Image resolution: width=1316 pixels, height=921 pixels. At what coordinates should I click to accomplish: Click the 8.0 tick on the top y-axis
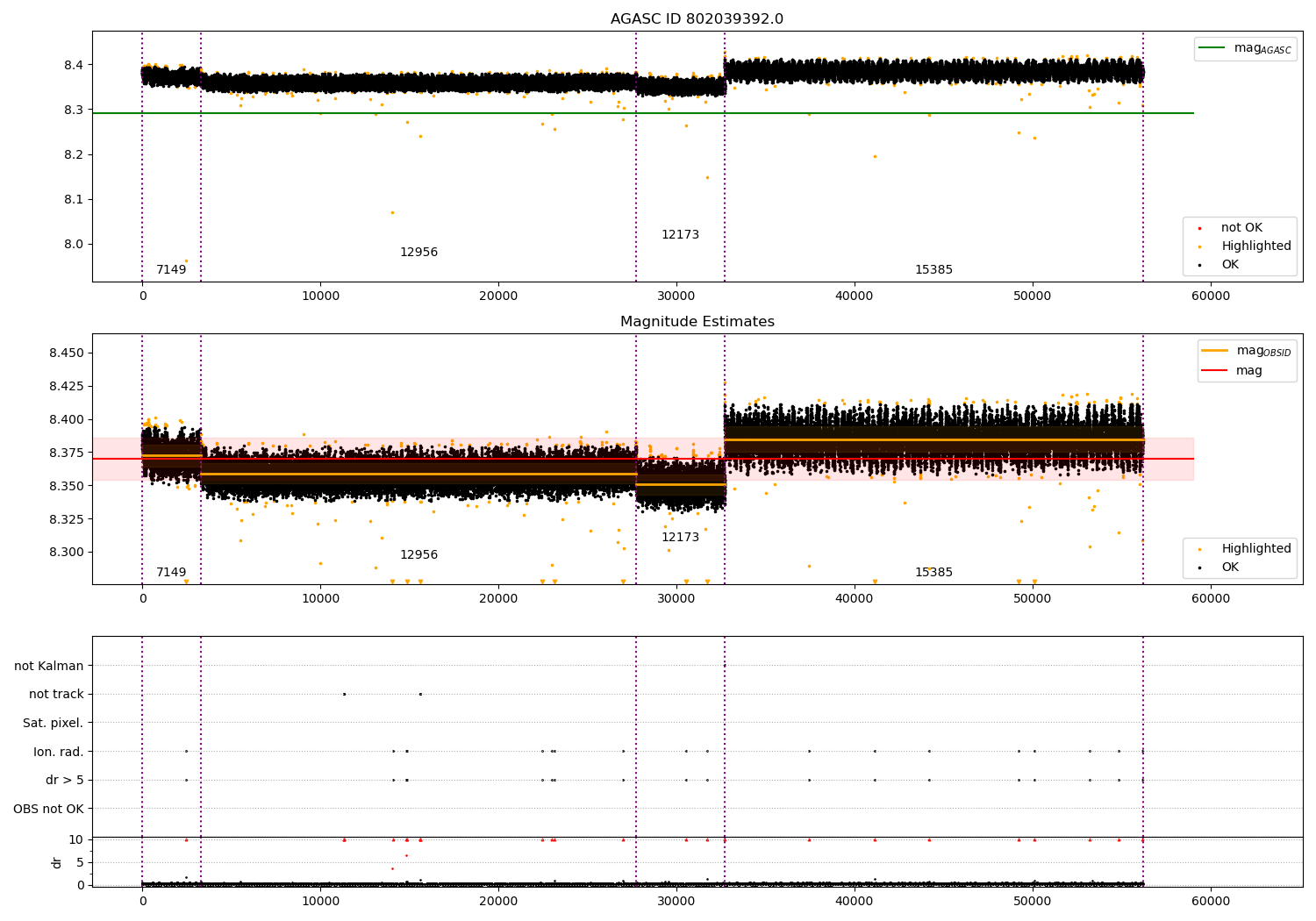[74, 245]
